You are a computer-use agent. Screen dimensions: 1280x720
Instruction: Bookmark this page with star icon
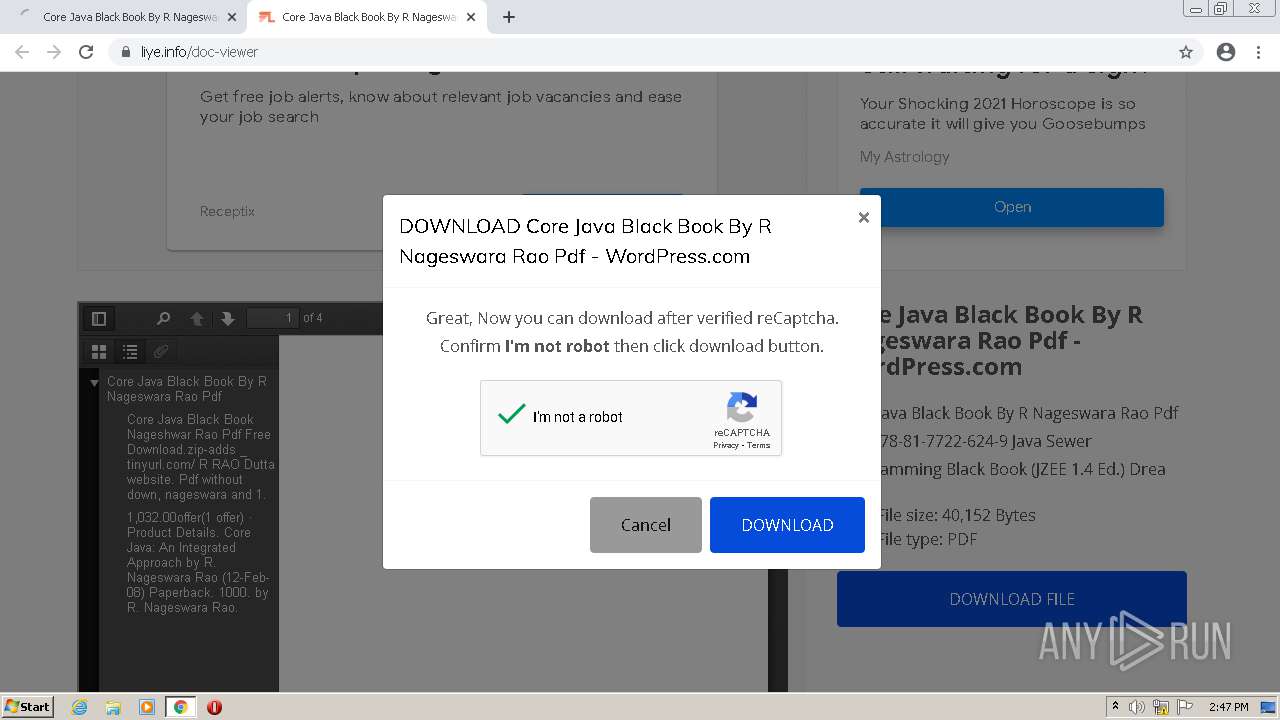(1186, 52)
